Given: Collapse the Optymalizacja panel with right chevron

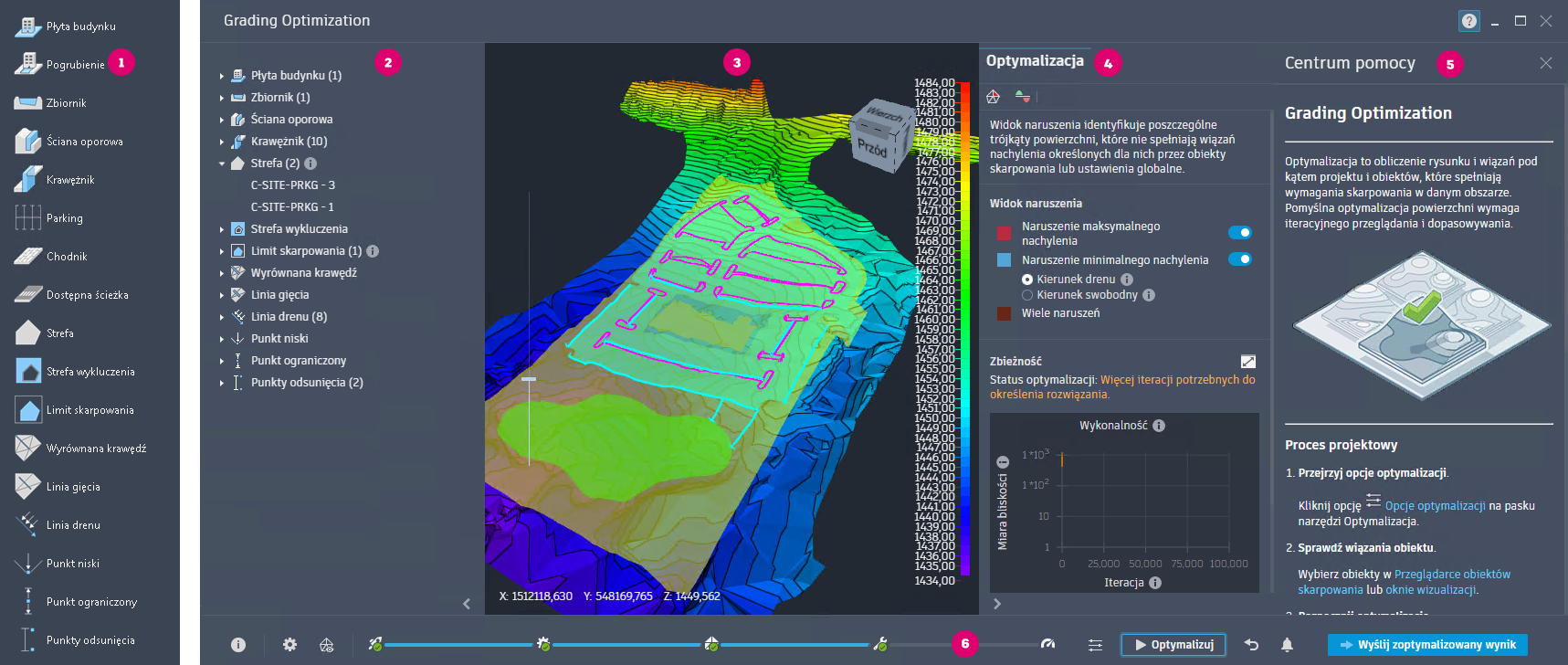Looking at the screenshot, I should [x=997, y=604].
